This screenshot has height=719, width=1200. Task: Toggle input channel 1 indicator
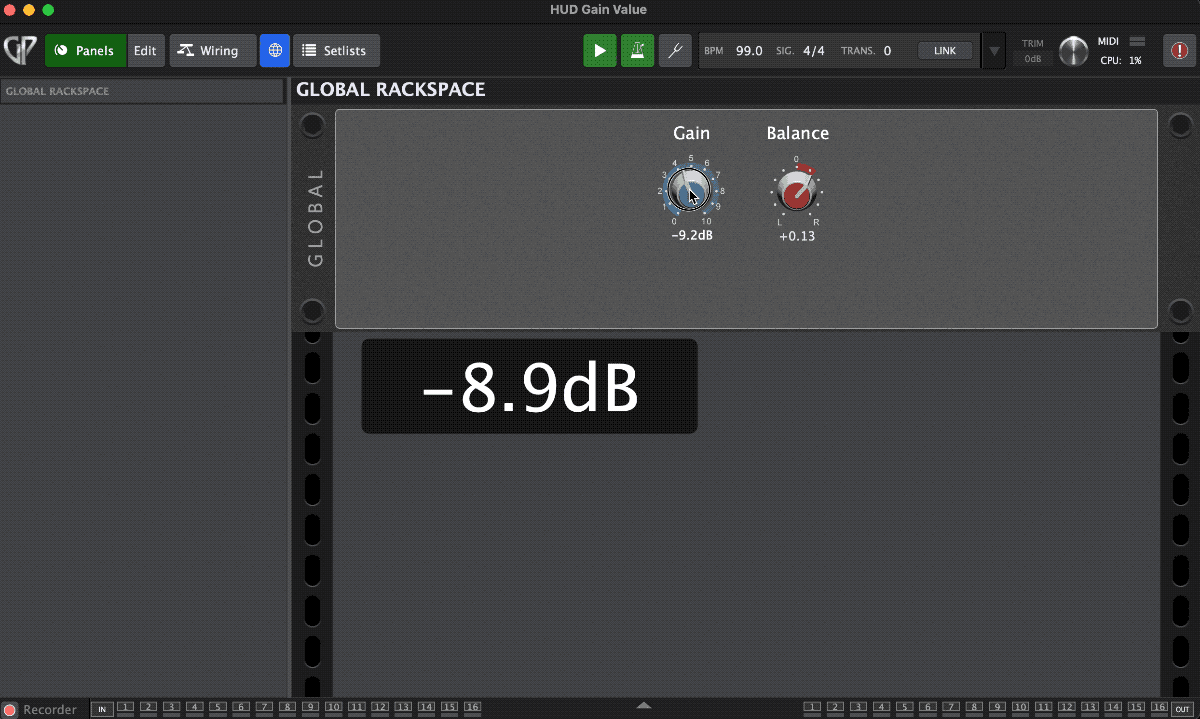pos(126,707)
